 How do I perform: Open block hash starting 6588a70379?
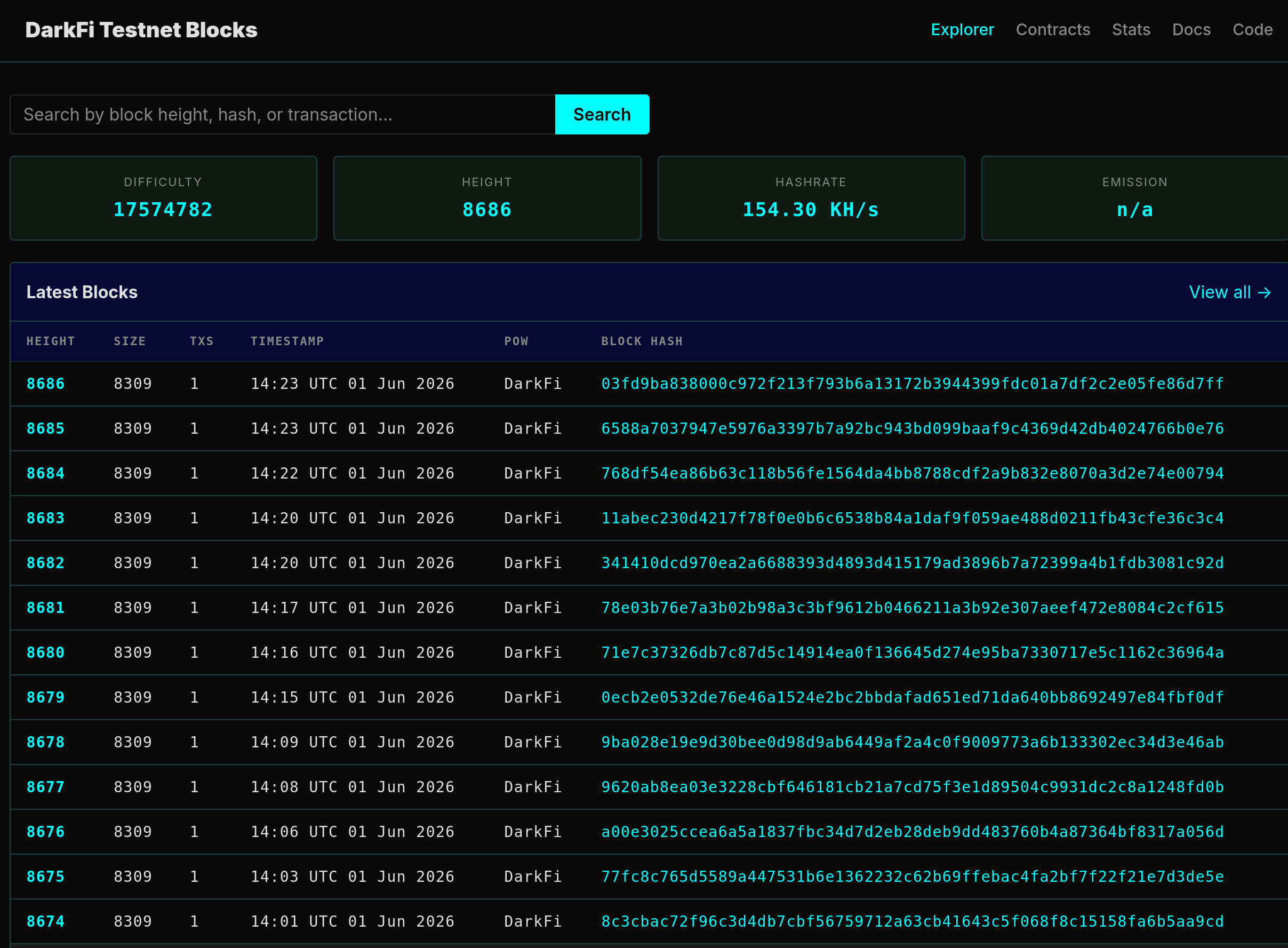[x=912, y=429]
